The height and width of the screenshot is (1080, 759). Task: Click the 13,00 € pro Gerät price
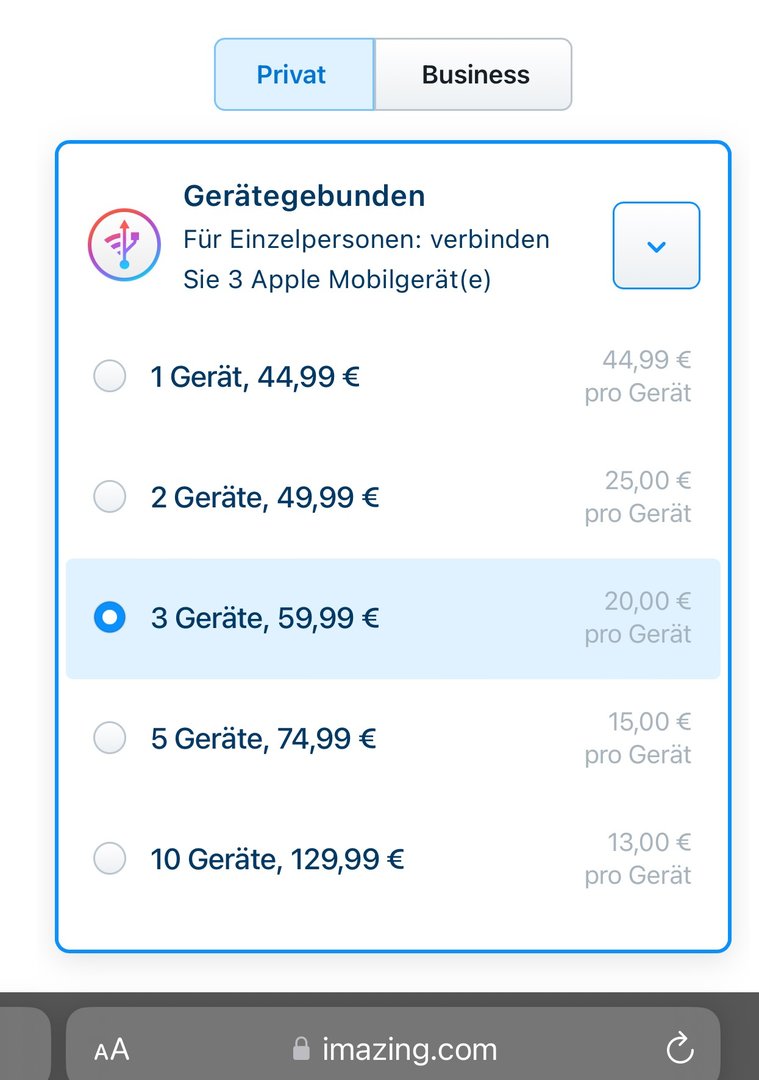(x=638, y=859)
